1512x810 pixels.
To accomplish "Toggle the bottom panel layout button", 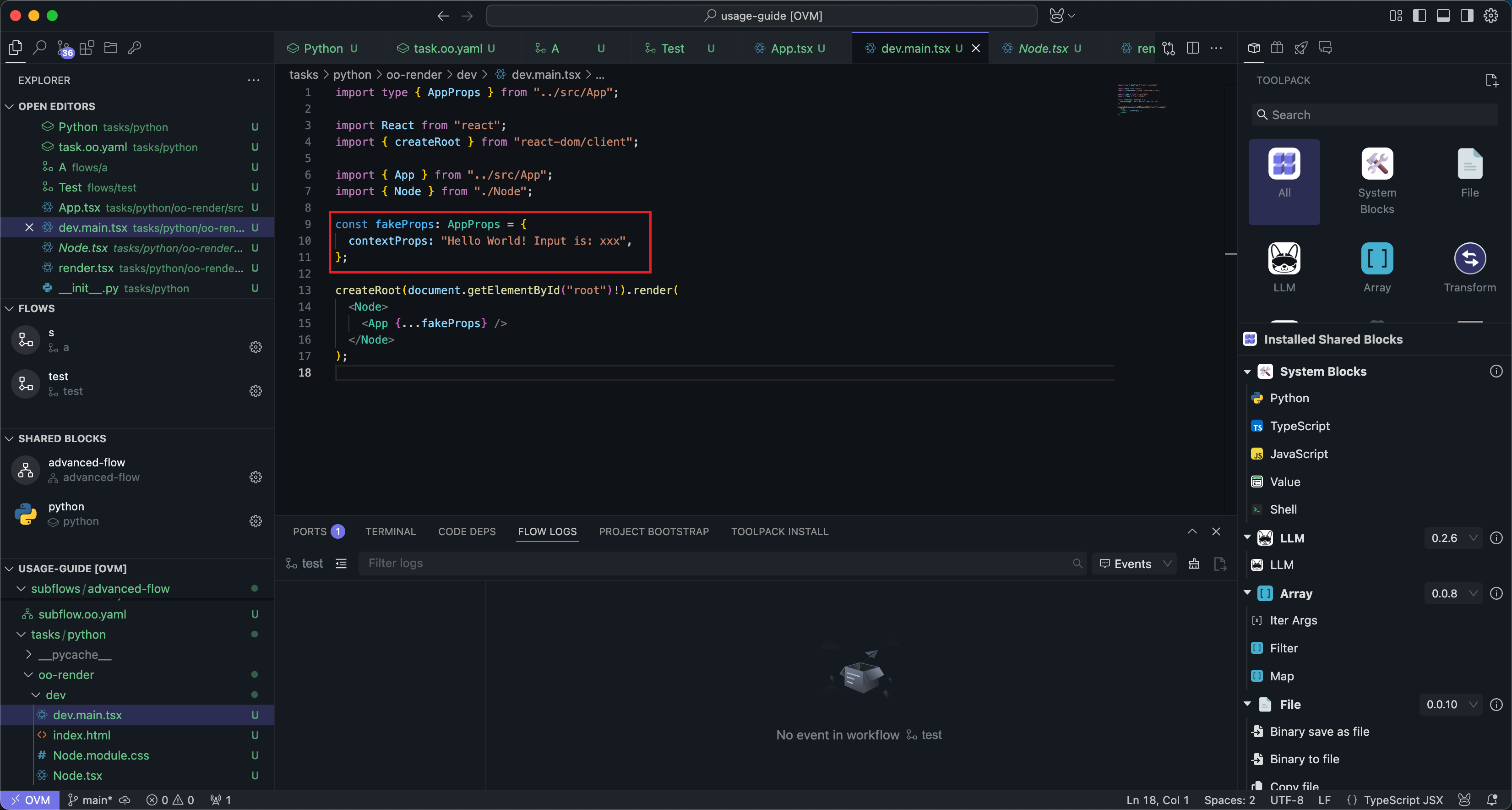I will 1443,16.
